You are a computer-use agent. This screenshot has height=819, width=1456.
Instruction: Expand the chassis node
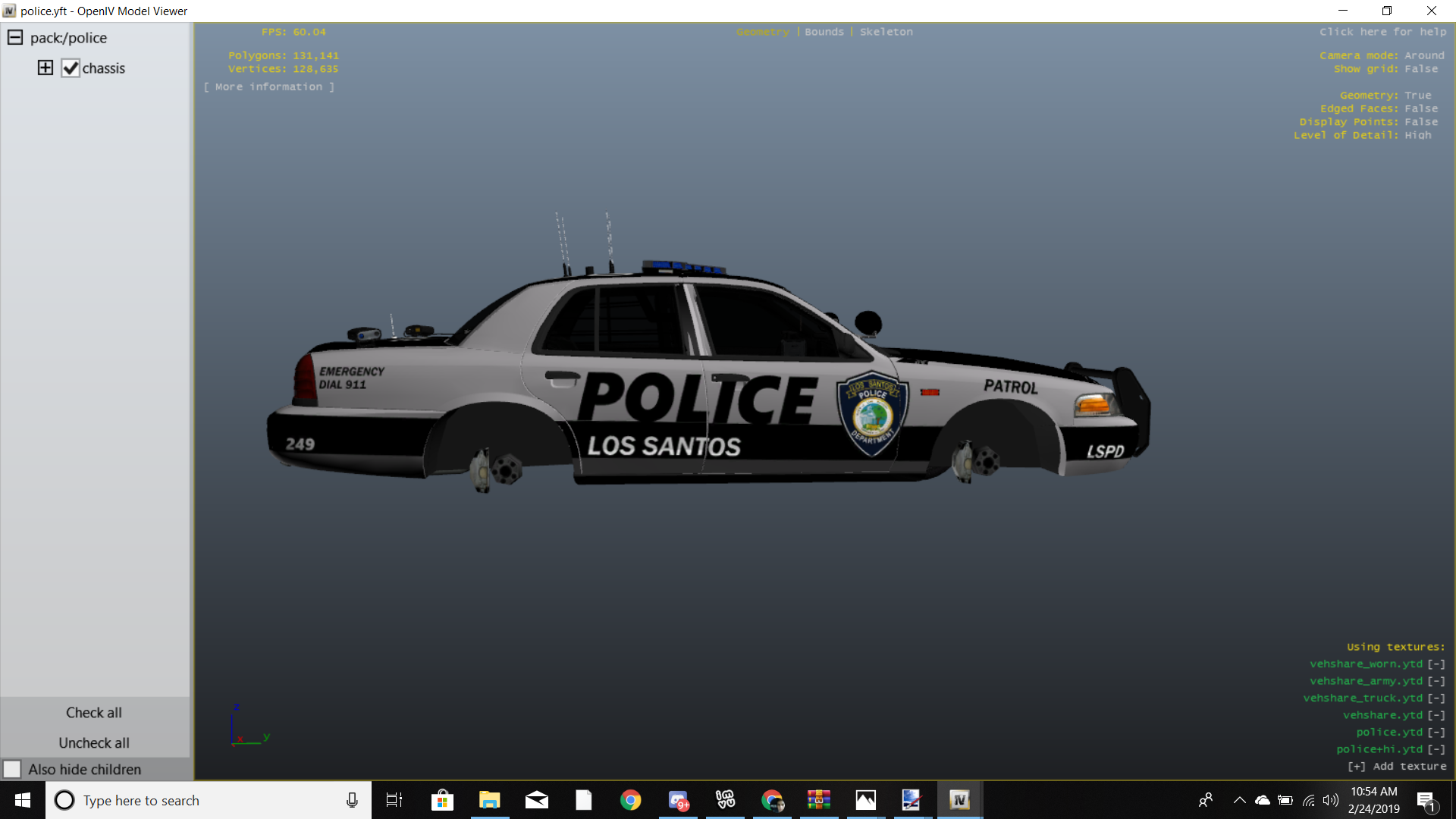[45, 68]
